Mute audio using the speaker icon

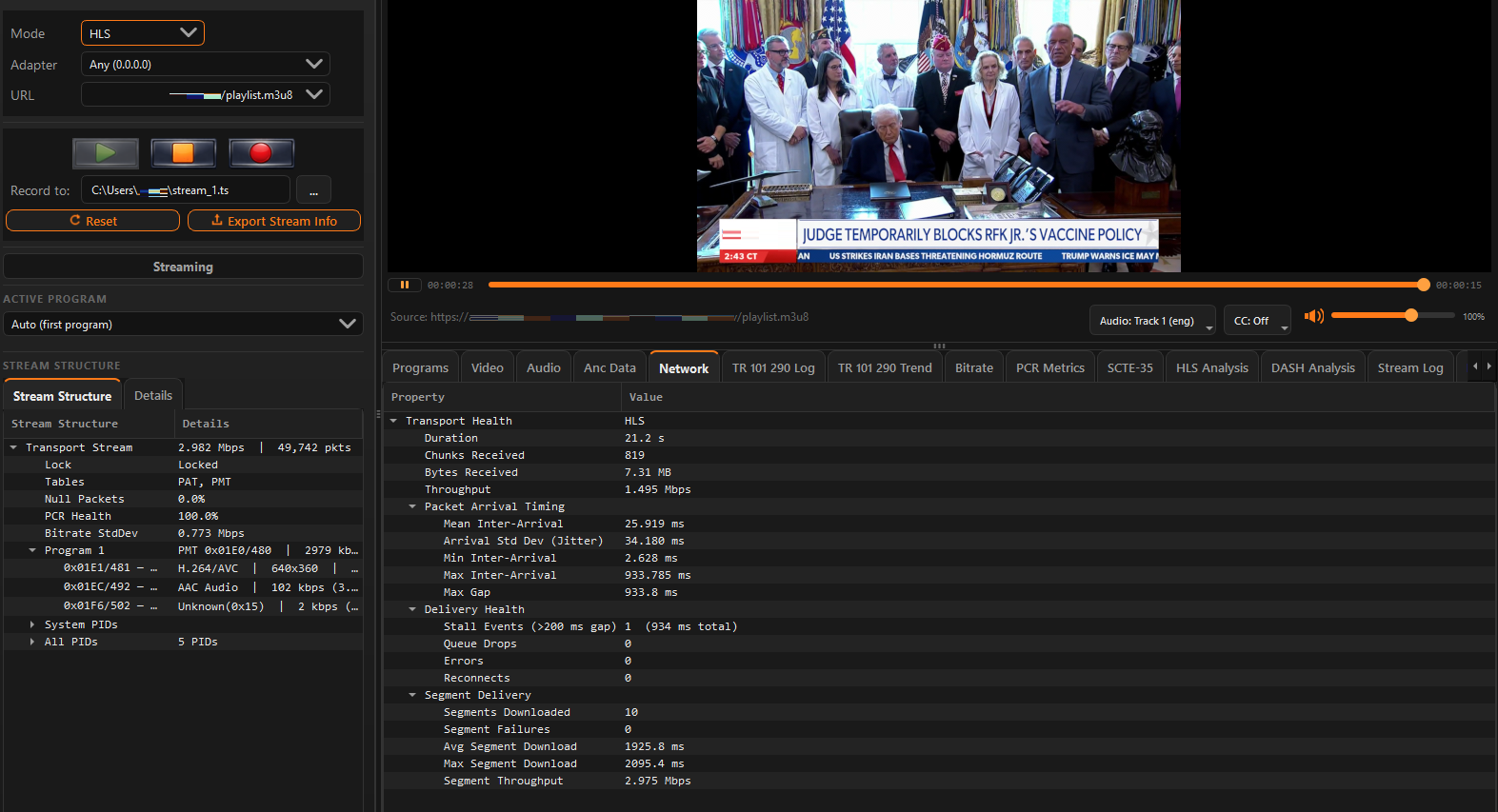[x=1314, y=316]
